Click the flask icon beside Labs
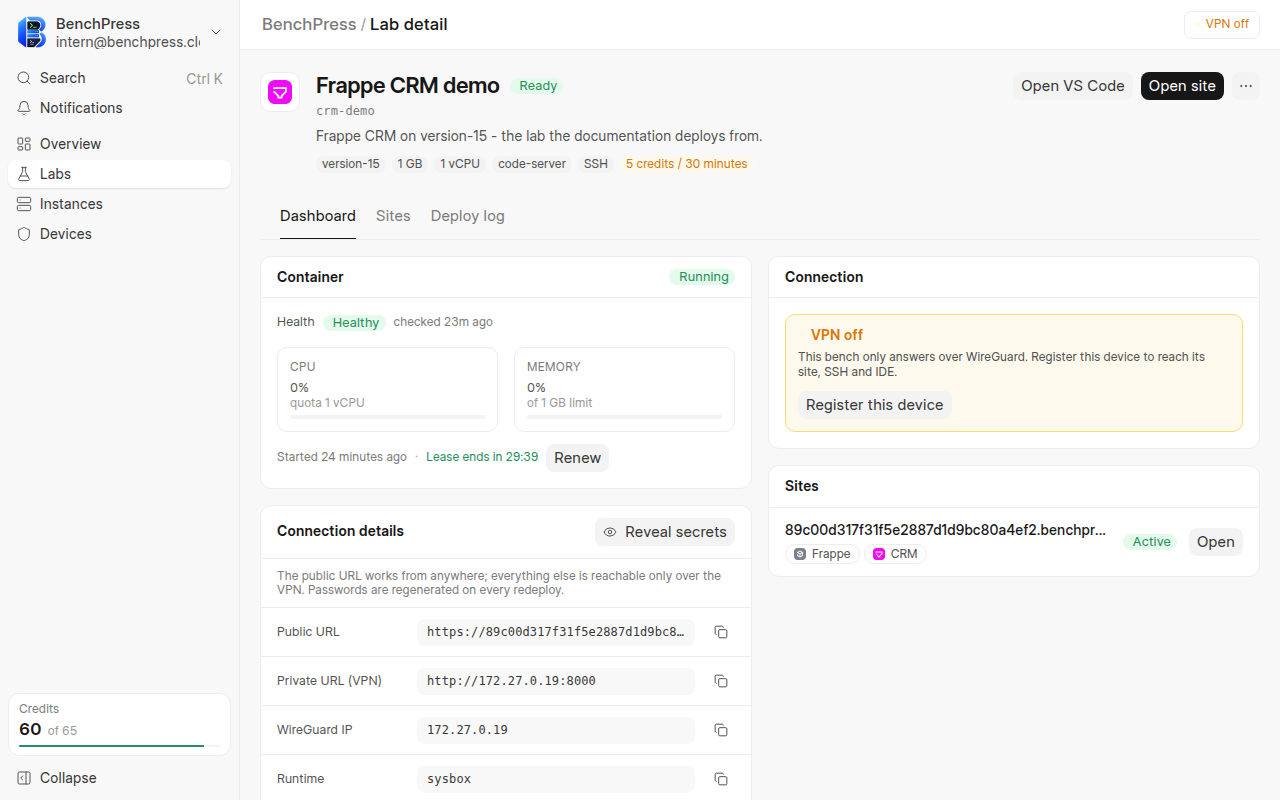1280x800 pixels. click(x=24, y=174)
